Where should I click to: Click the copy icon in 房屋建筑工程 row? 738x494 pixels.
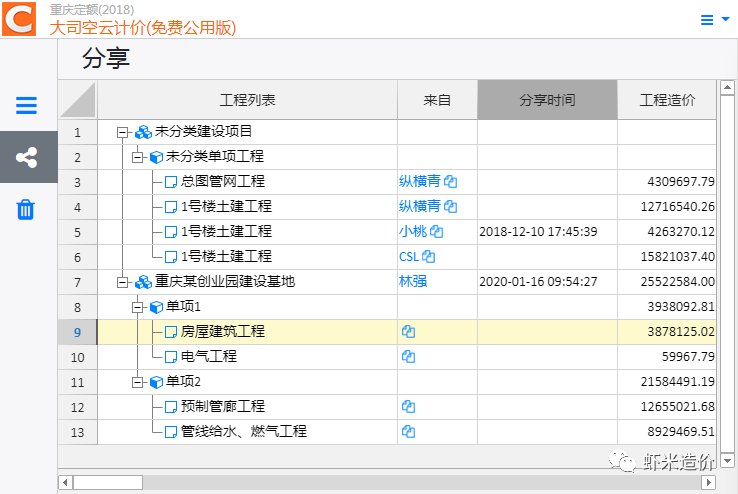[x=409, y=332]
